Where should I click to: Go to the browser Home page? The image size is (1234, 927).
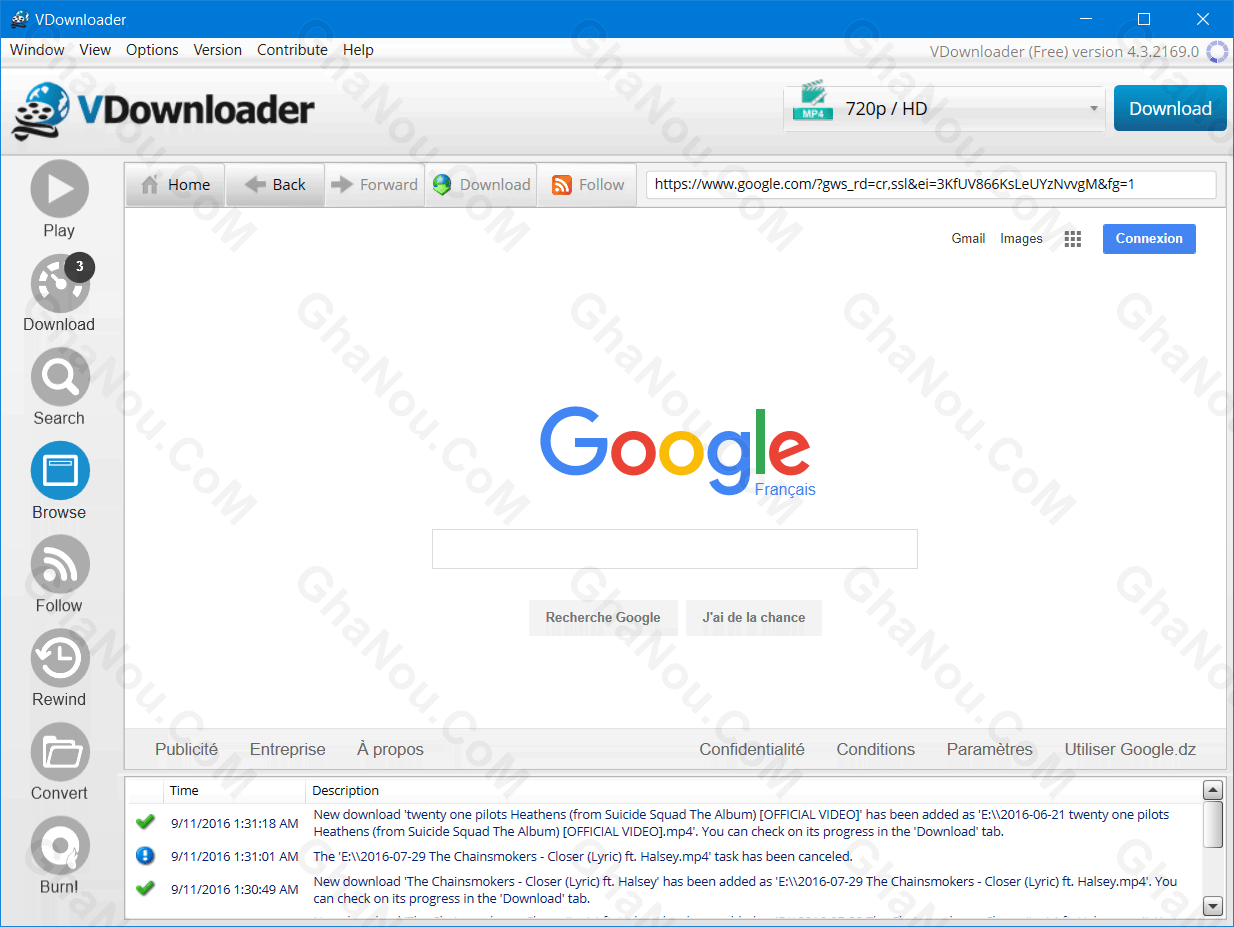pyautogui.click(x=175, y=185)
